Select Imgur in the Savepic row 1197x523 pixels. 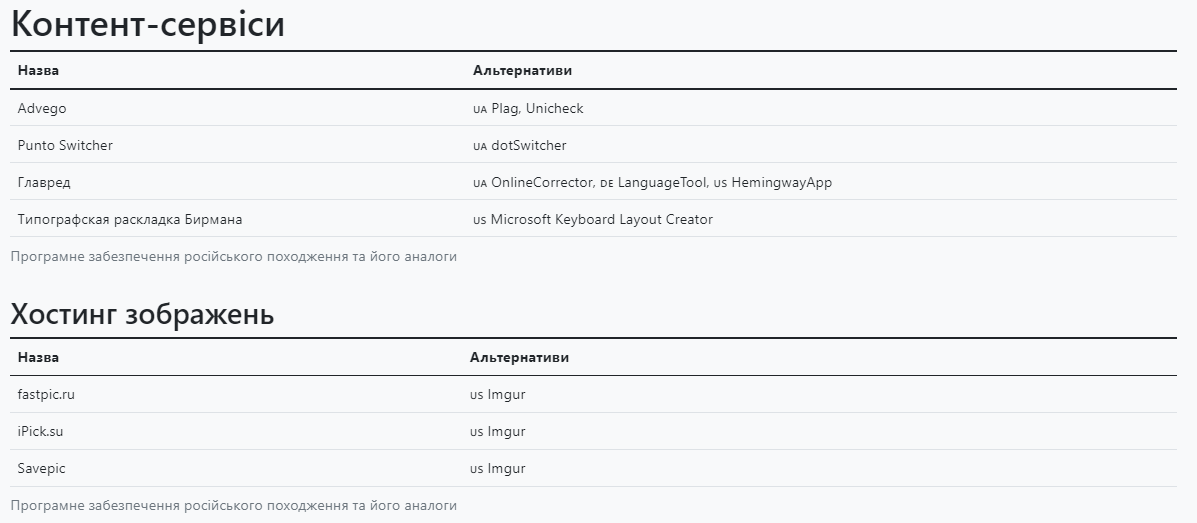pos(506,468)
